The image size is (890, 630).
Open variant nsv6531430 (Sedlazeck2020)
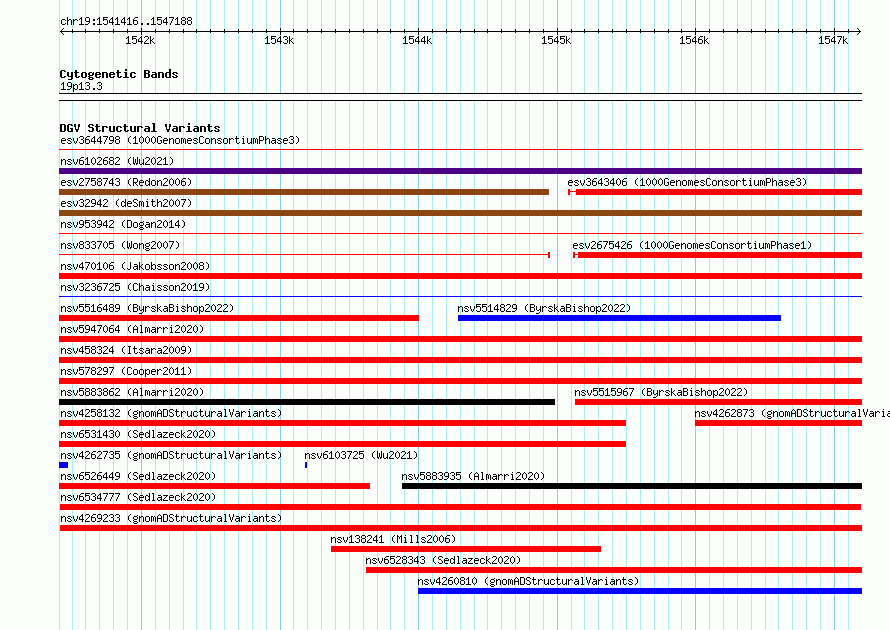tap(138, 434)
